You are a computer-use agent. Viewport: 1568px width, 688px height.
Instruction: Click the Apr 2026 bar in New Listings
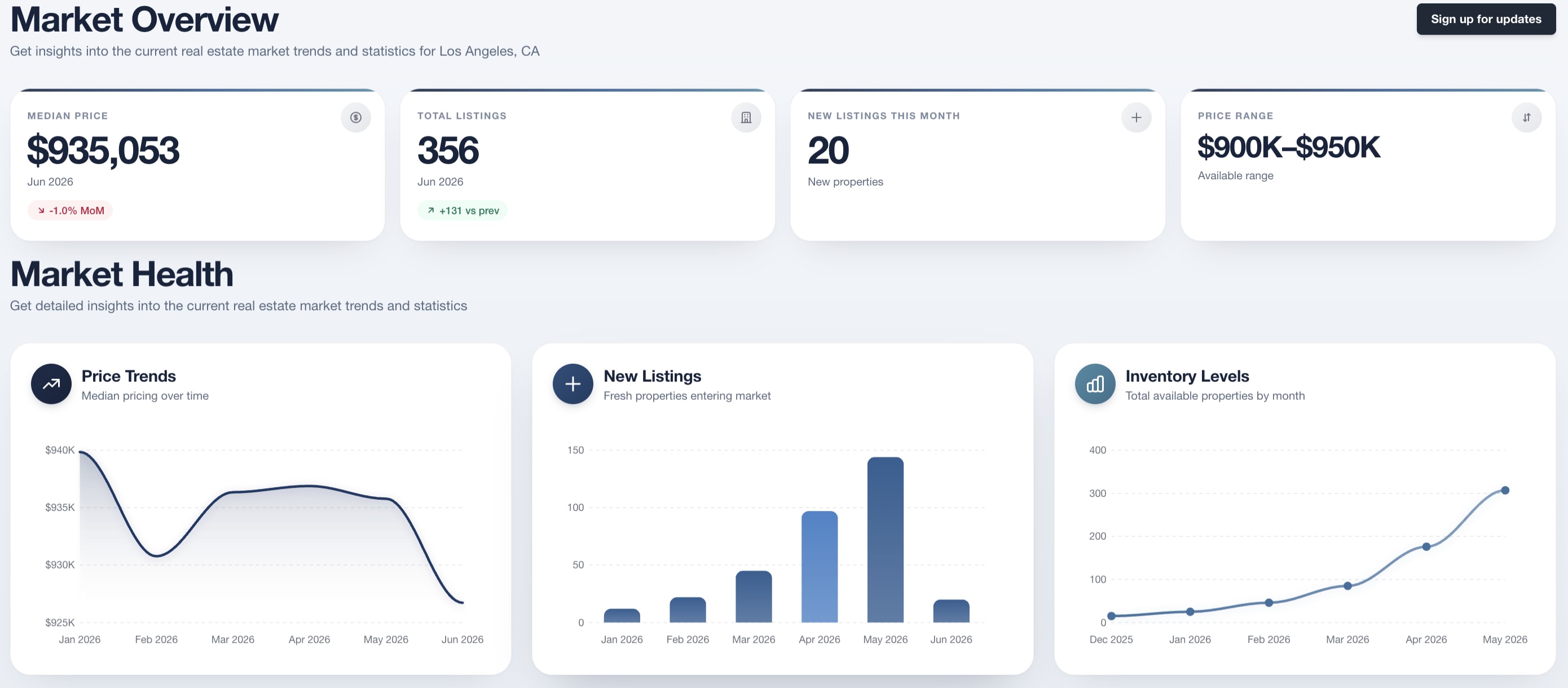point(820,567)
